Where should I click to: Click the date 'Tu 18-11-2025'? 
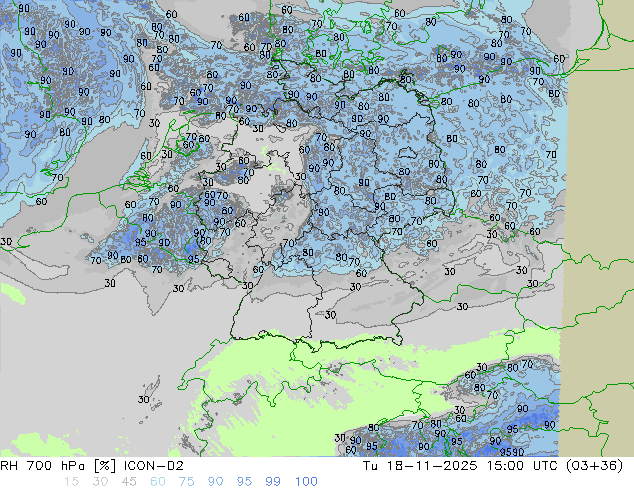tap(420, 466)
